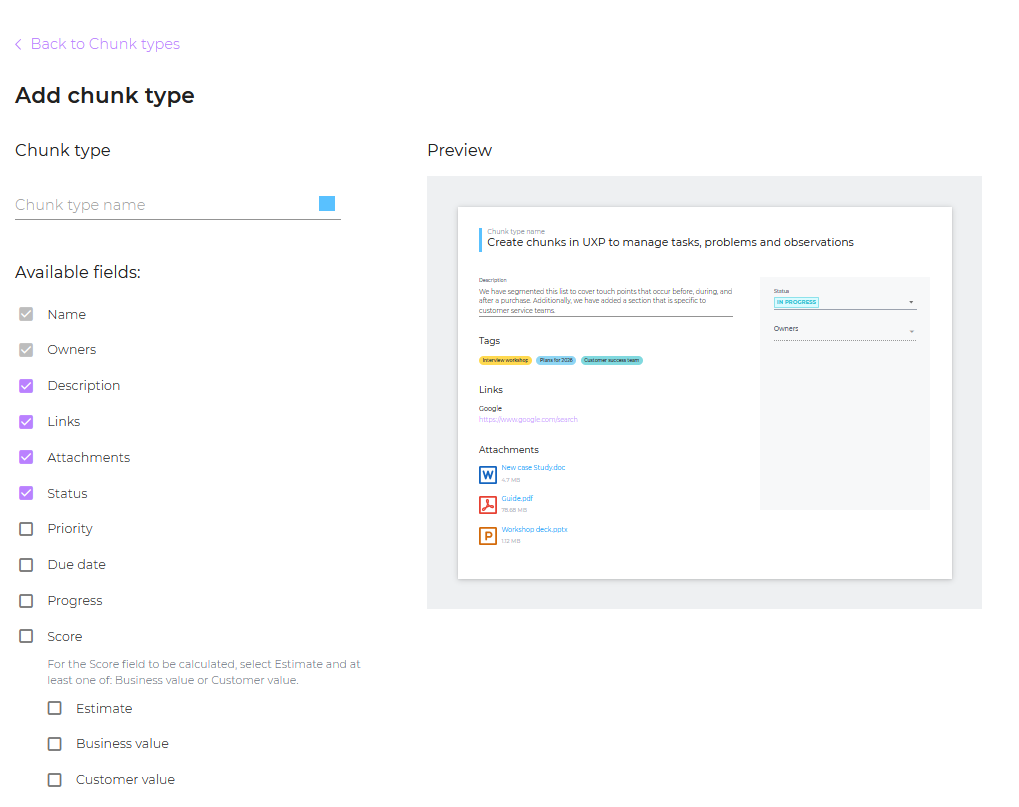Toggle the Name checkbox
The width and height of the screenshot is (1019, 807).
26,314
